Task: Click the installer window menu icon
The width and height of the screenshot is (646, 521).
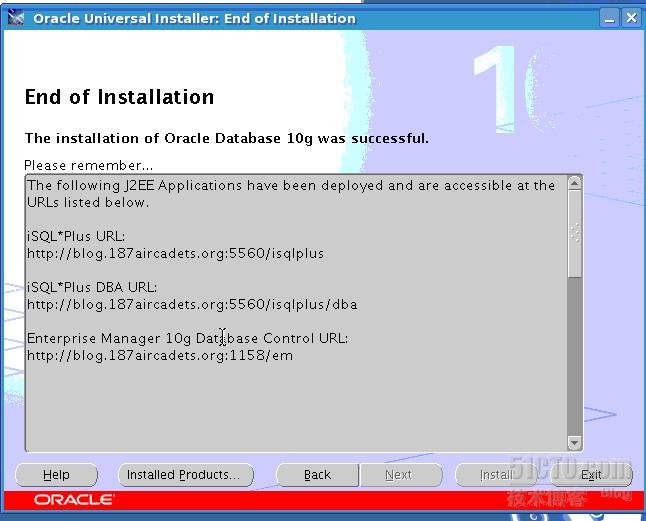Action: pyautogui.click(x=15, y=18)
